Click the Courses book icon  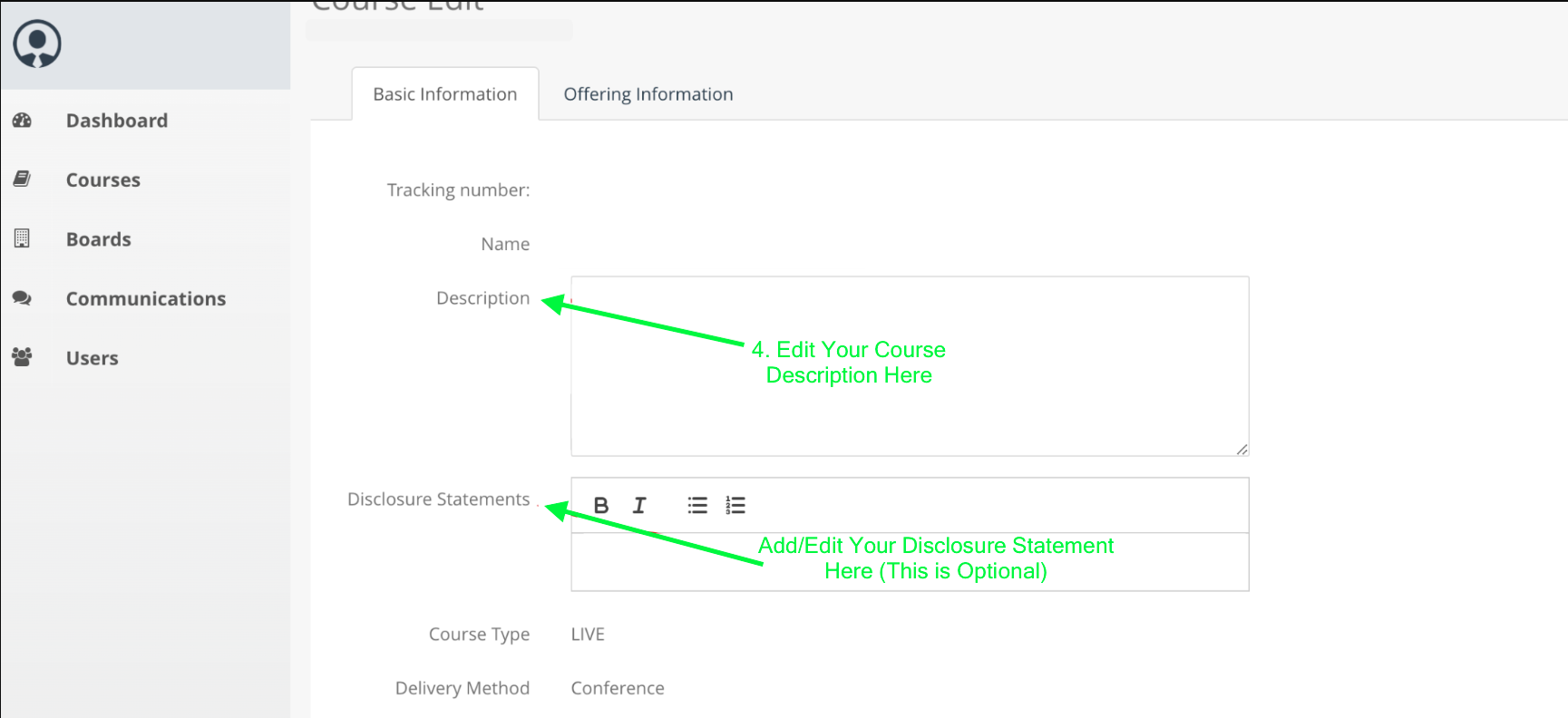click(22, 179)
